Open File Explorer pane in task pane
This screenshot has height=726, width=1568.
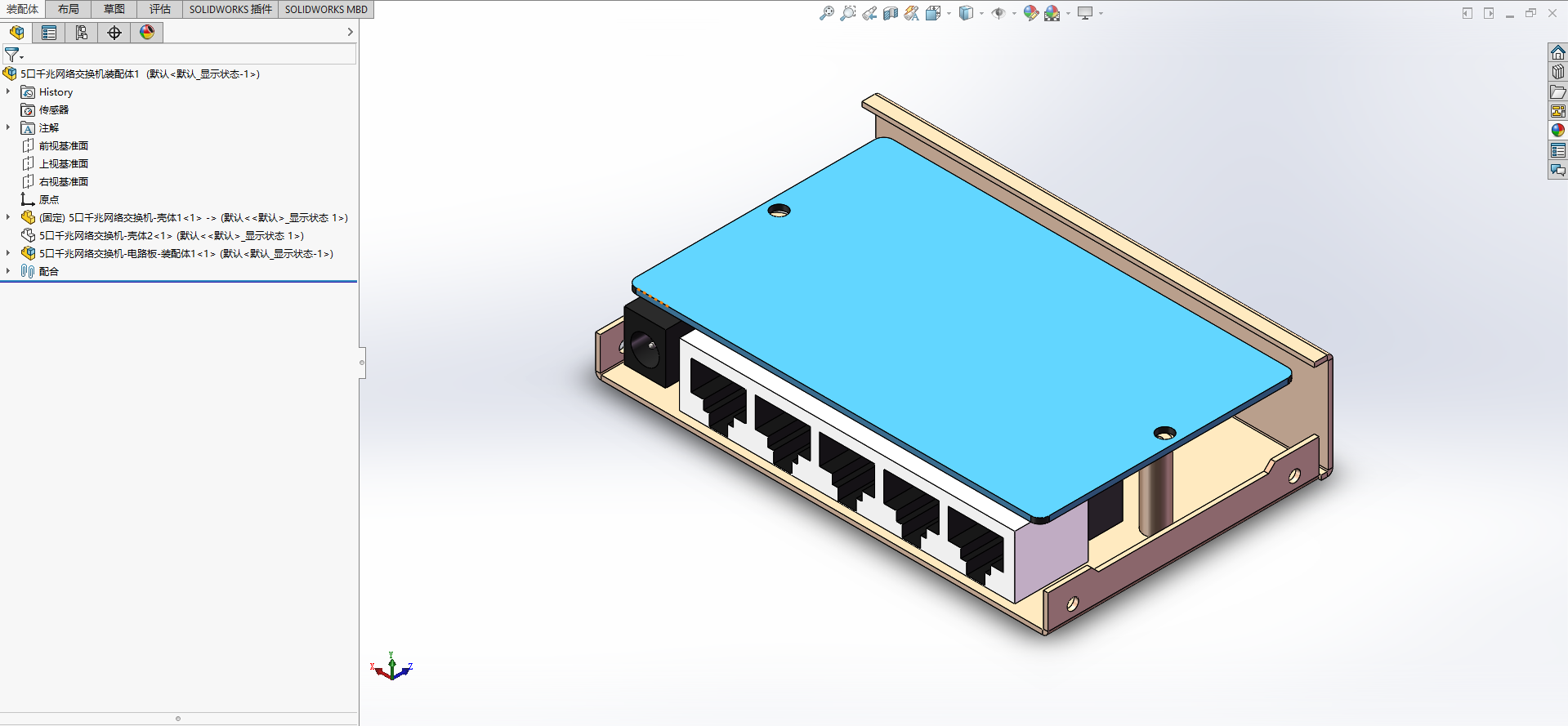[x=1558, y=91]
